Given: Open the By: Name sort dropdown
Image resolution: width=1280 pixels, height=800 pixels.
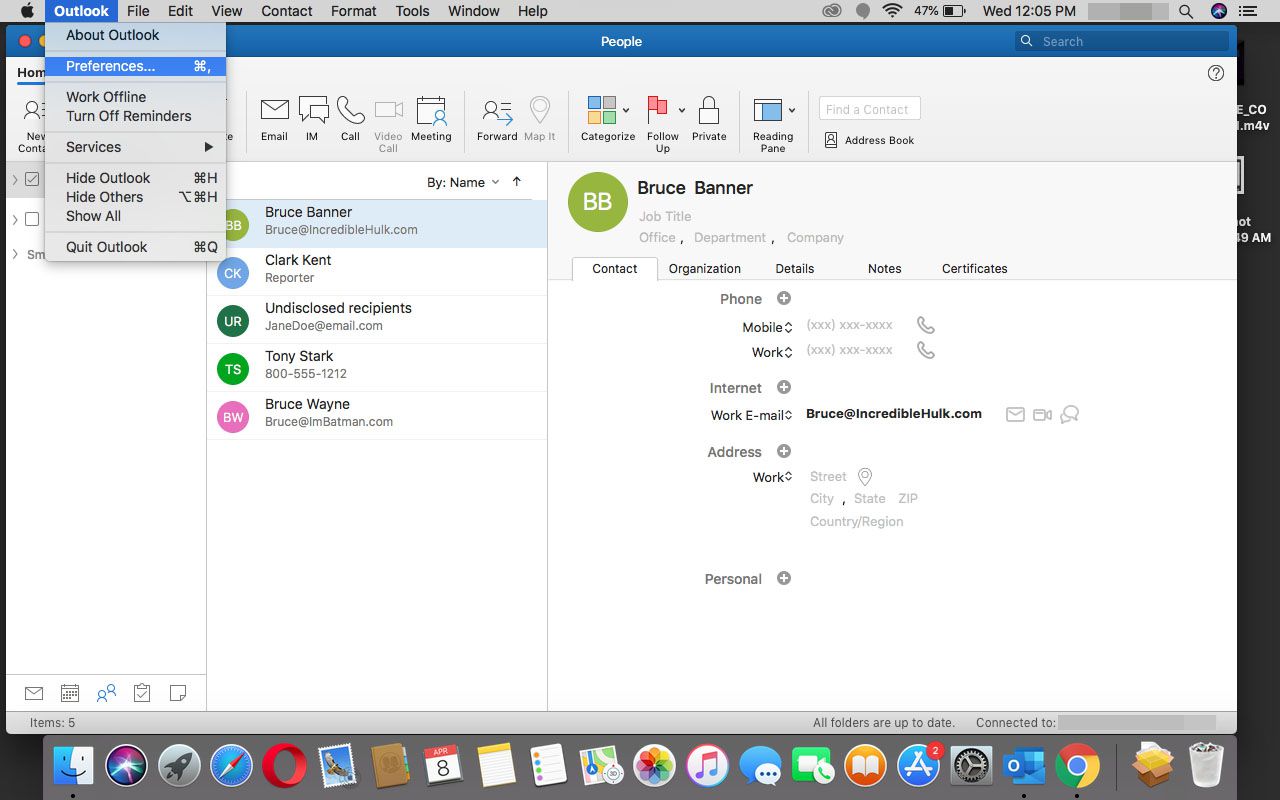Looking at the screenshot, I should (463, 182).
